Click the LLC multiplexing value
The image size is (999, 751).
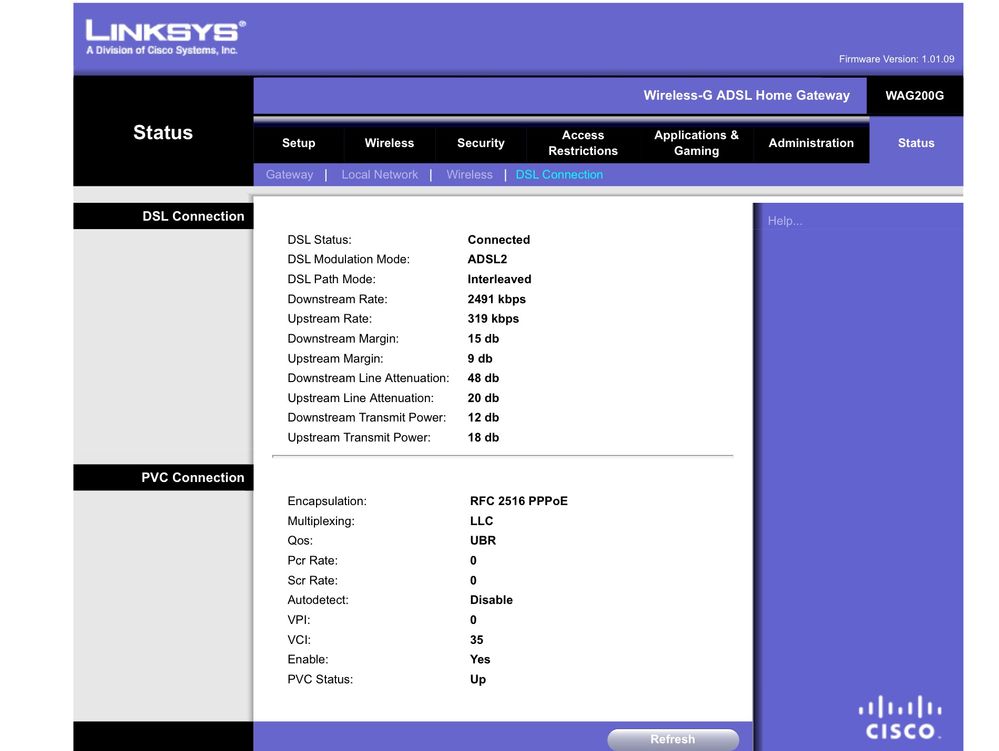[x=482, y=521]
